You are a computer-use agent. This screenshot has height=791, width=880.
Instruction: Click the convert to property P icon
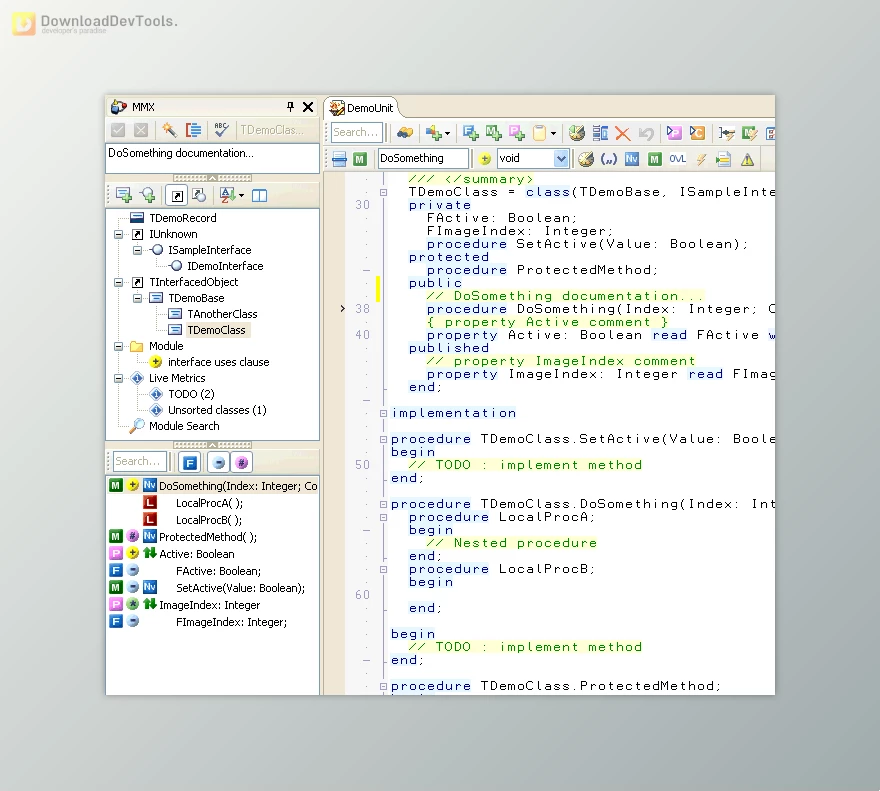click(673, 133)
